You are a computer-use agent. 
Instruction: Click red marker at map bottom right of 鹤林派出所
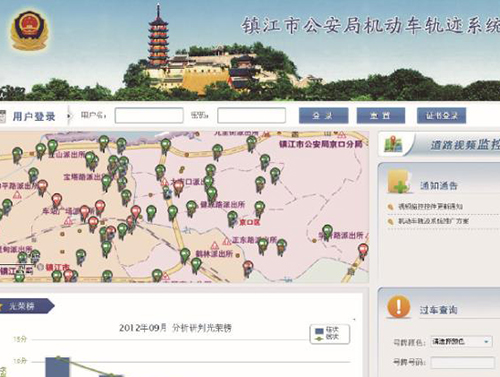point(248,269)
